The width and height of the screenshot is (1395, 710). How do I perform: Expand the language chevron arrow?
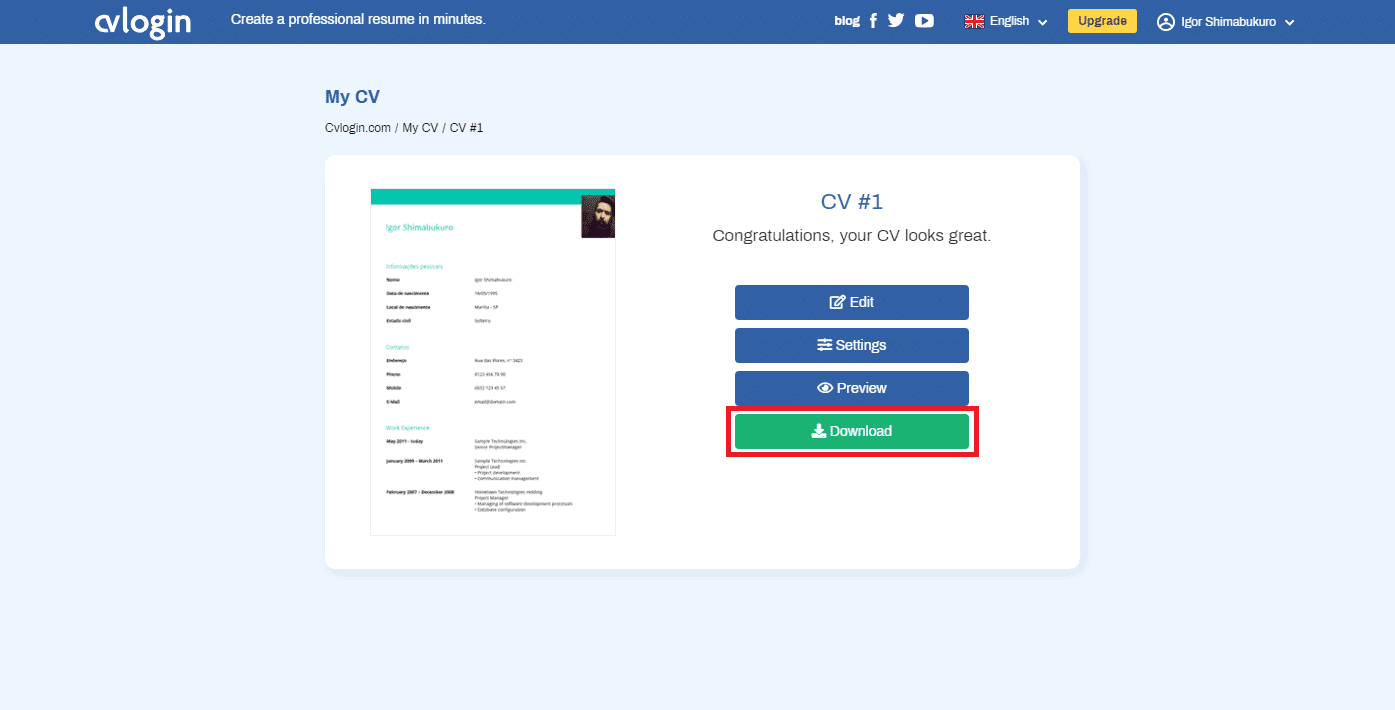1042,21
